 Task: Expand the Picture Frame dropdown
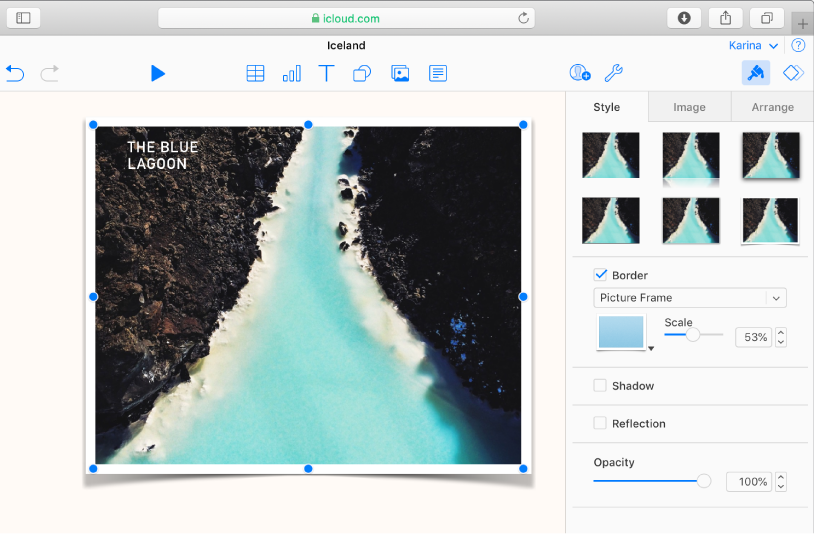point(690,298)
